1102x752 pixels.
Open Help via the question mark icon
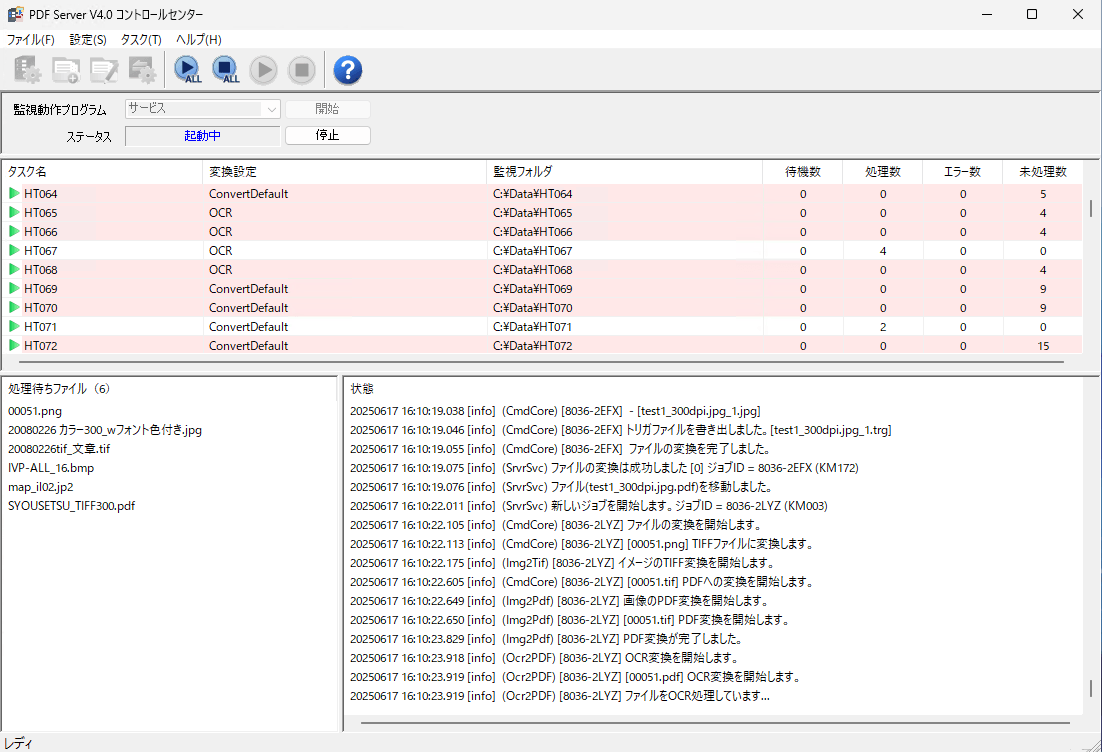347,69
